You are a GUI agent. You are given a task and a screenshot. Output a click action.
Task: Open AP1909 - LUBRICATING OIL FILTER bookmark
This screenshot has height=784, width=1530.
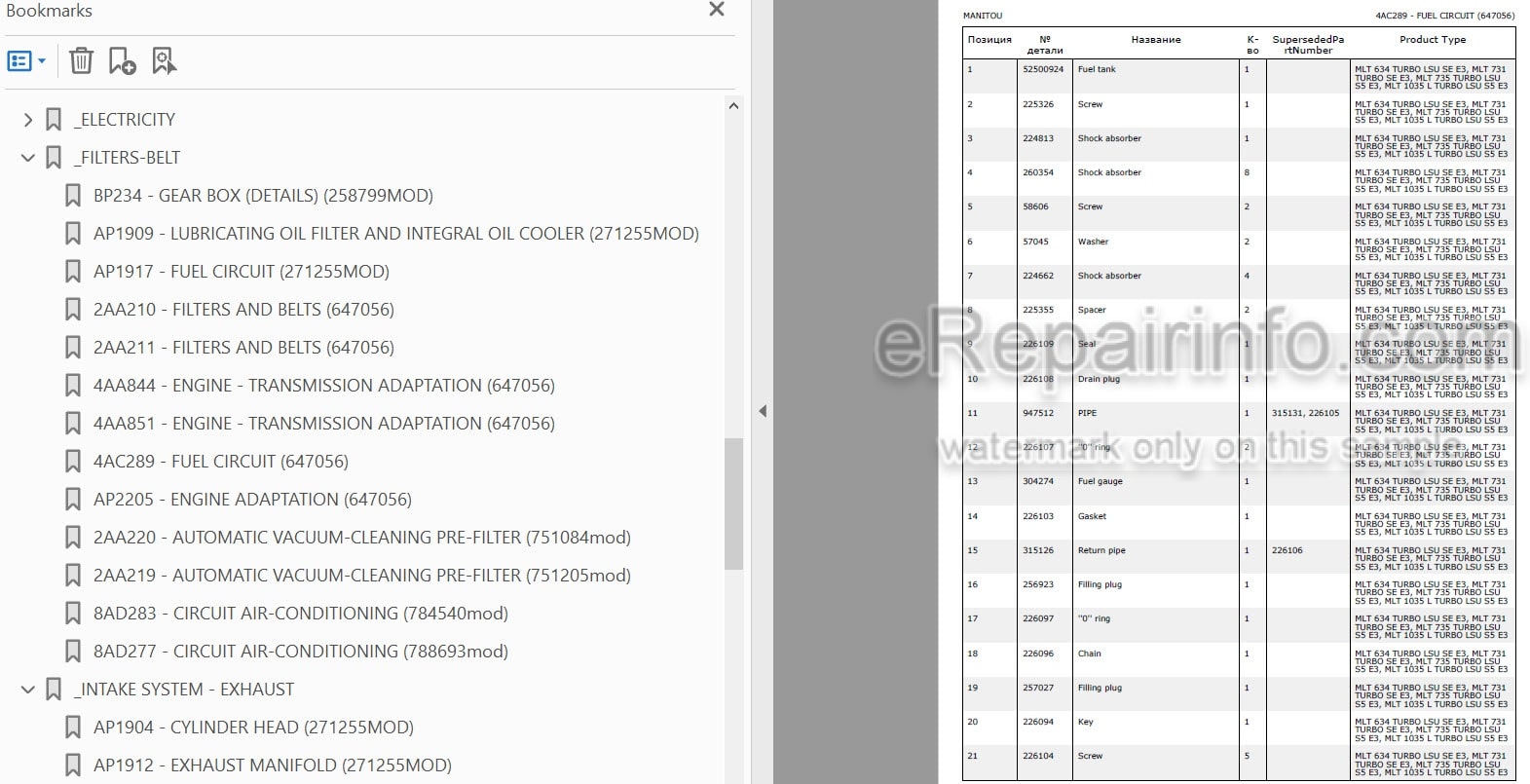396,234
